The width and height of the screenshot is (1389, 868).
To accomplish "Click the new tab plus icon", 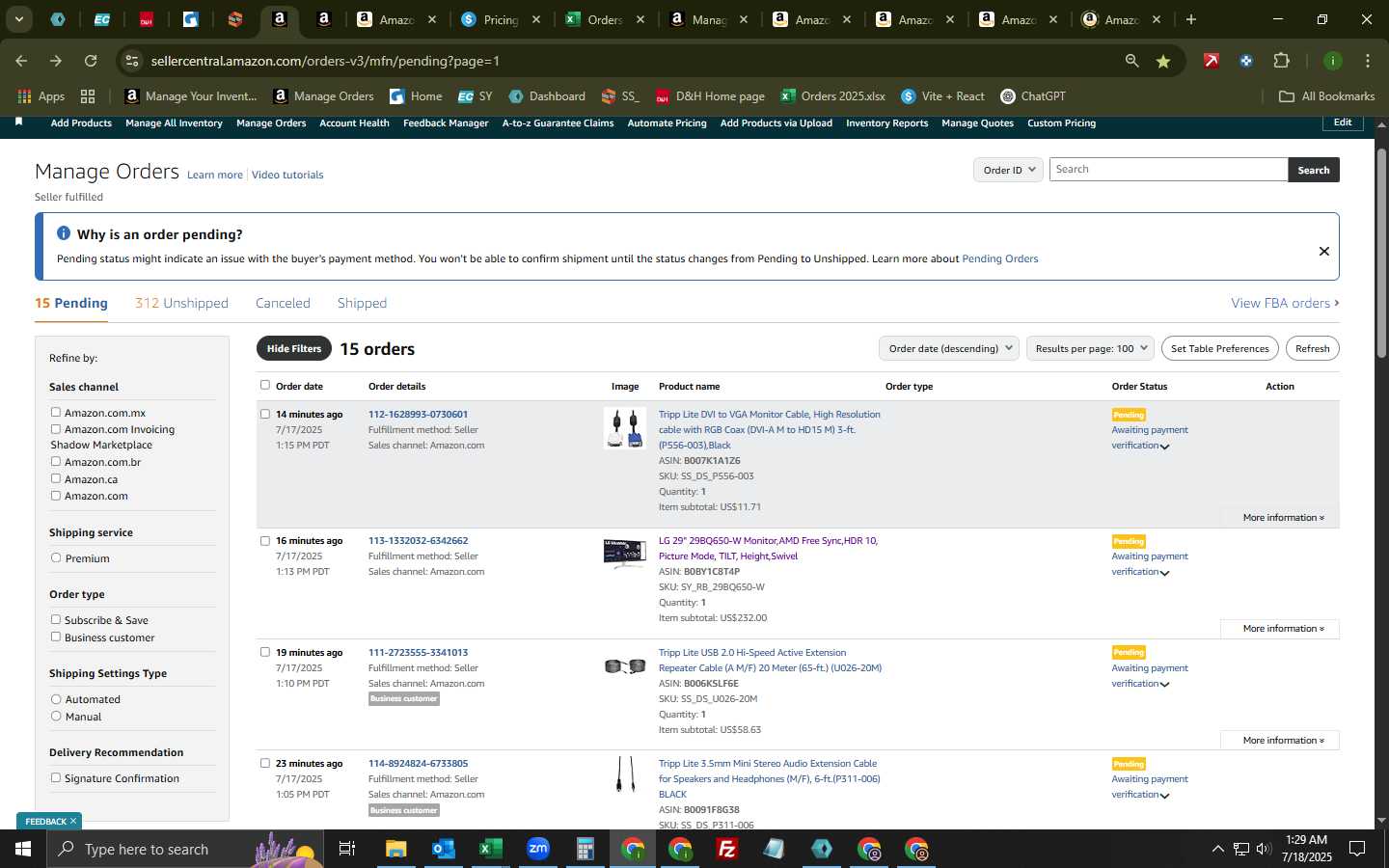I will [1191, 19].
